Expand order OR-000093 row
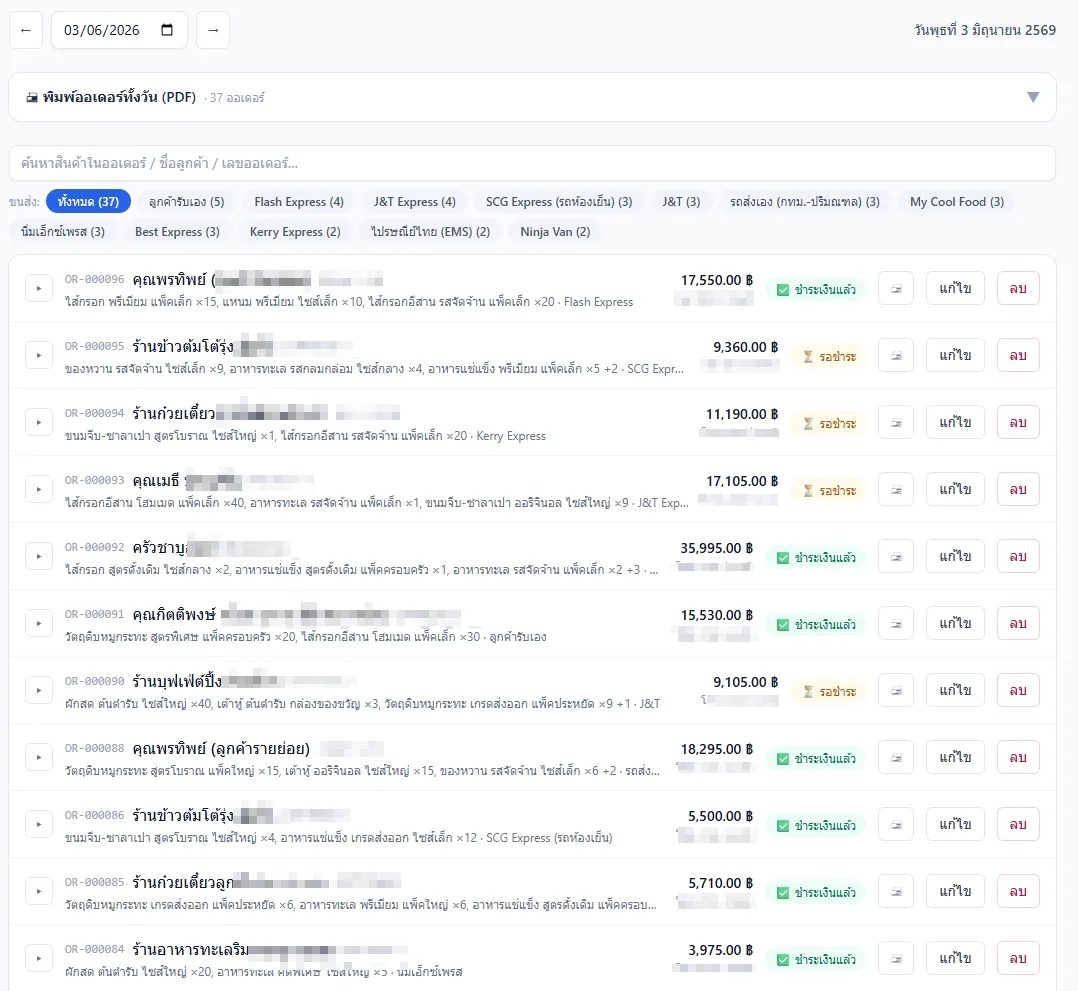The image size is (1078, 991). tap(39, 489)
